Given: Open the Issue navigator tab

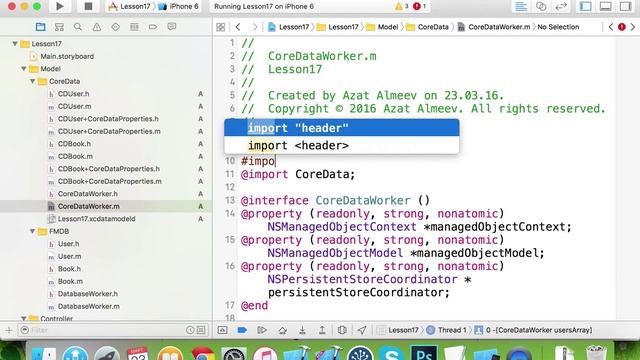Looking at the screenshot, I should coord(97,27).
